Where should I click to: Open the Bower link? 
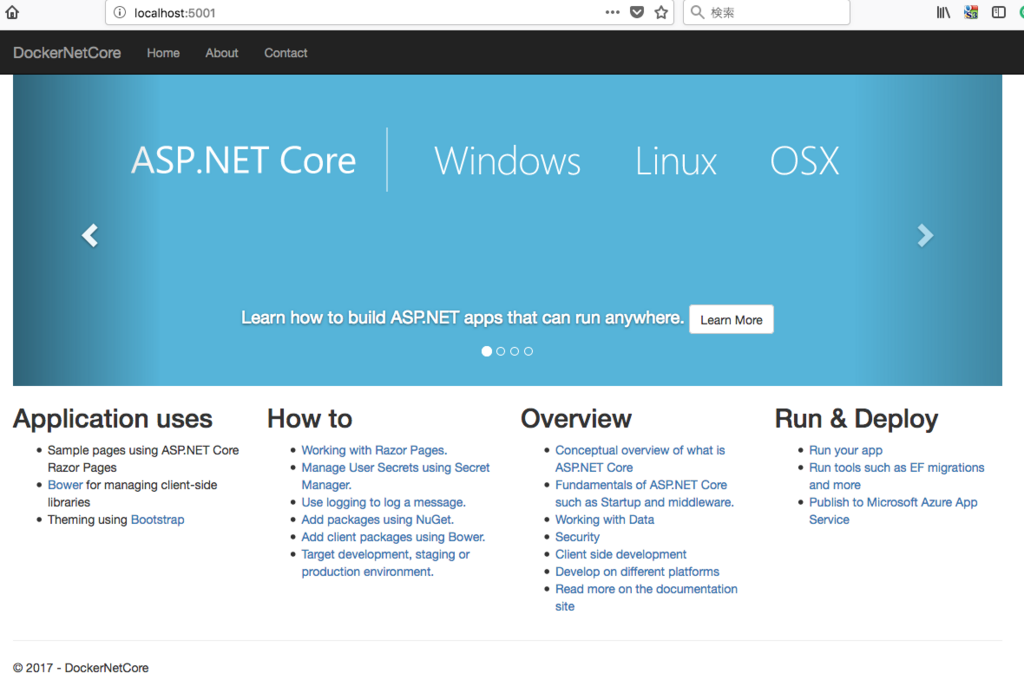[x=65, y=485]
